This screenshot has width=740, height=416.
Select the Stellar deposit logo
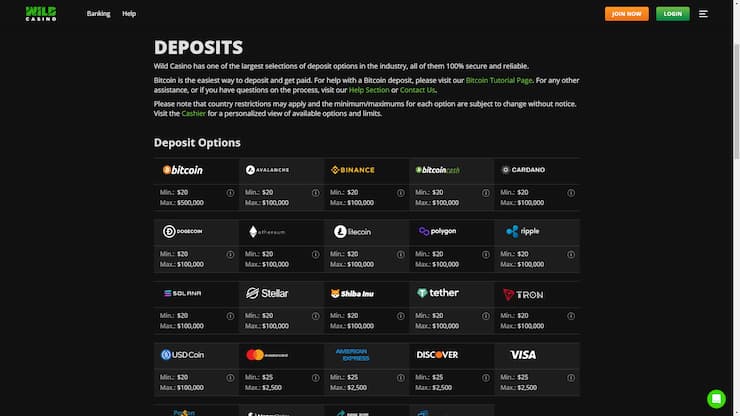[267, 293]
